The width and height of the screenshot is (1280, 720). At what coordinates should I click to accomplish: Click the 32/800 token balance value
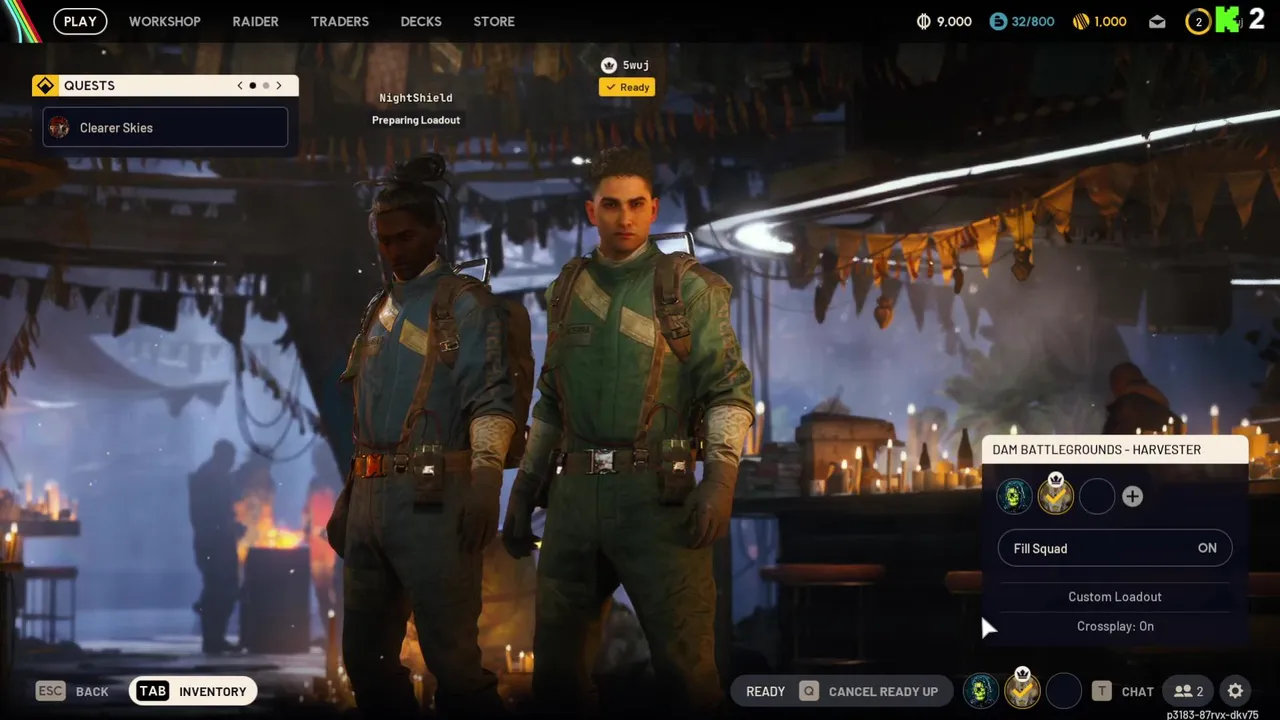pos(1033,21)
